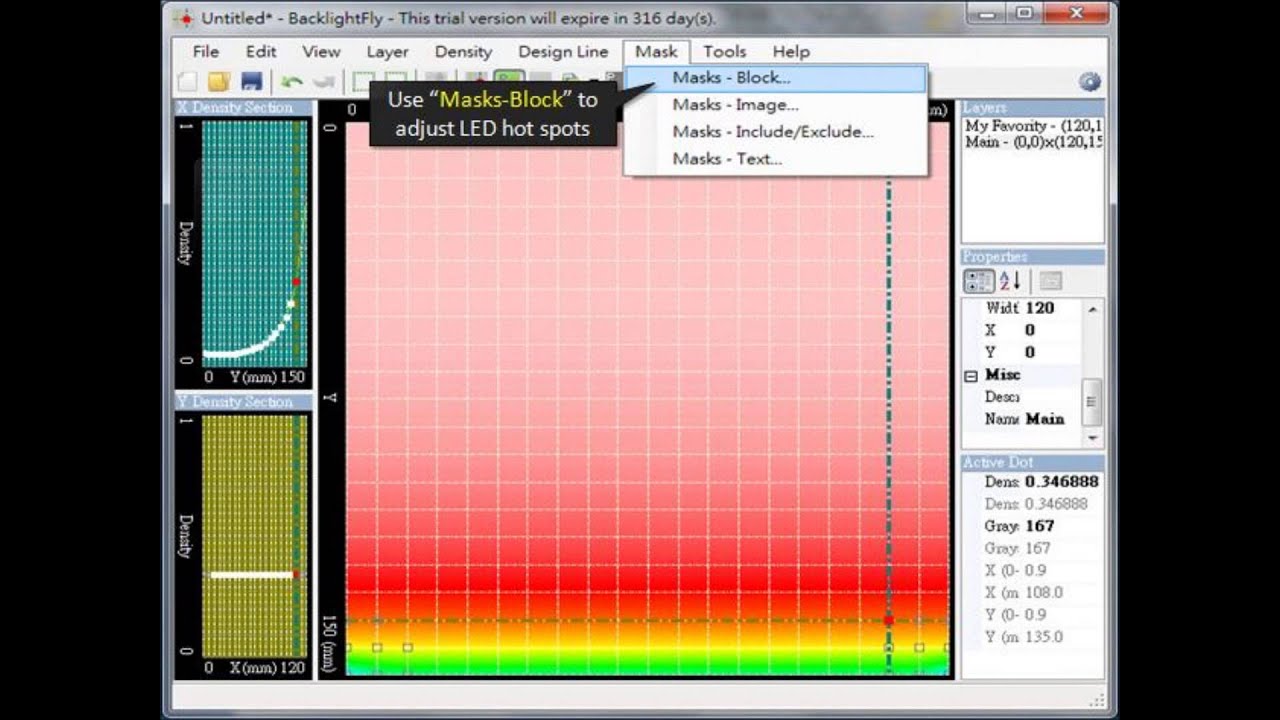Image resolution: width=1280 pixels, height=720 pixels.
Task: Click the red control point in Y Density Section
Action: [x=296, y=575]
